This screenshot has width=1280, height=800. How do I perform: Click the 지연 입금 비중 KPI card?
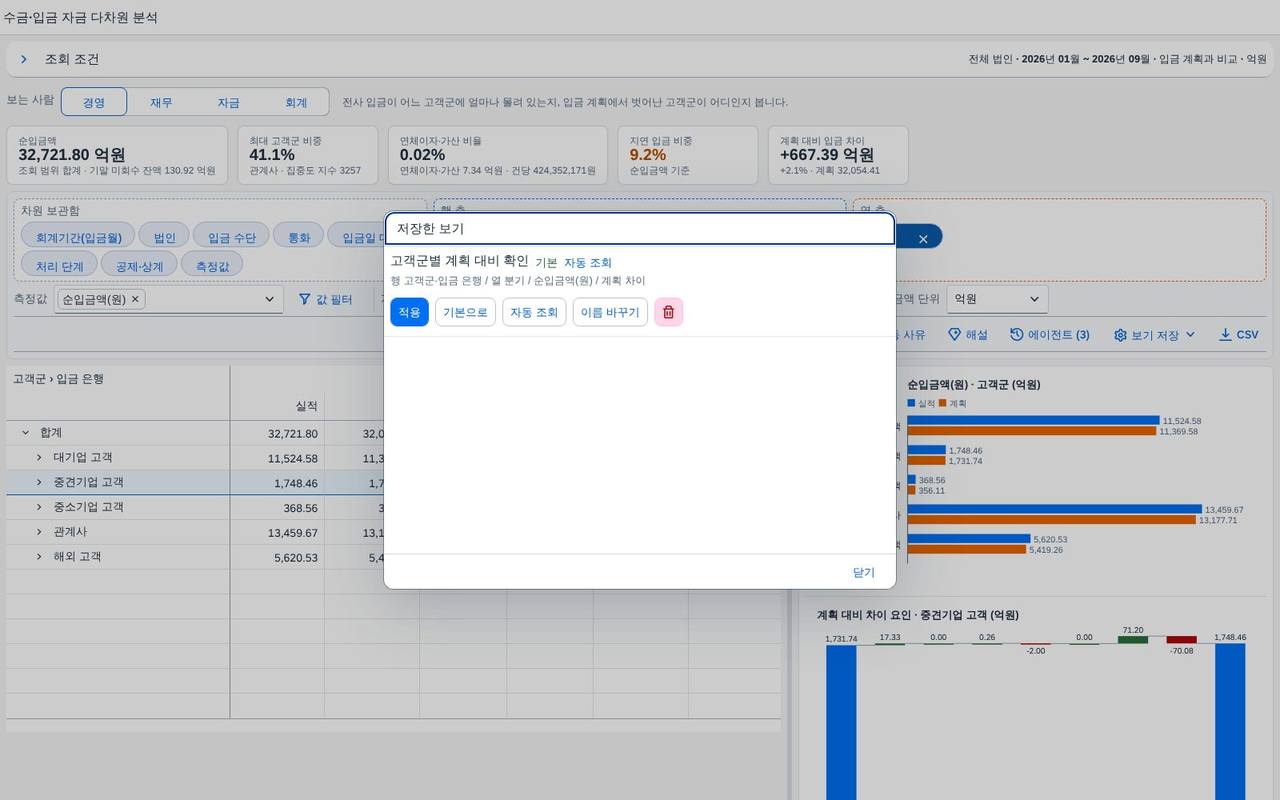tap(688, 155)
